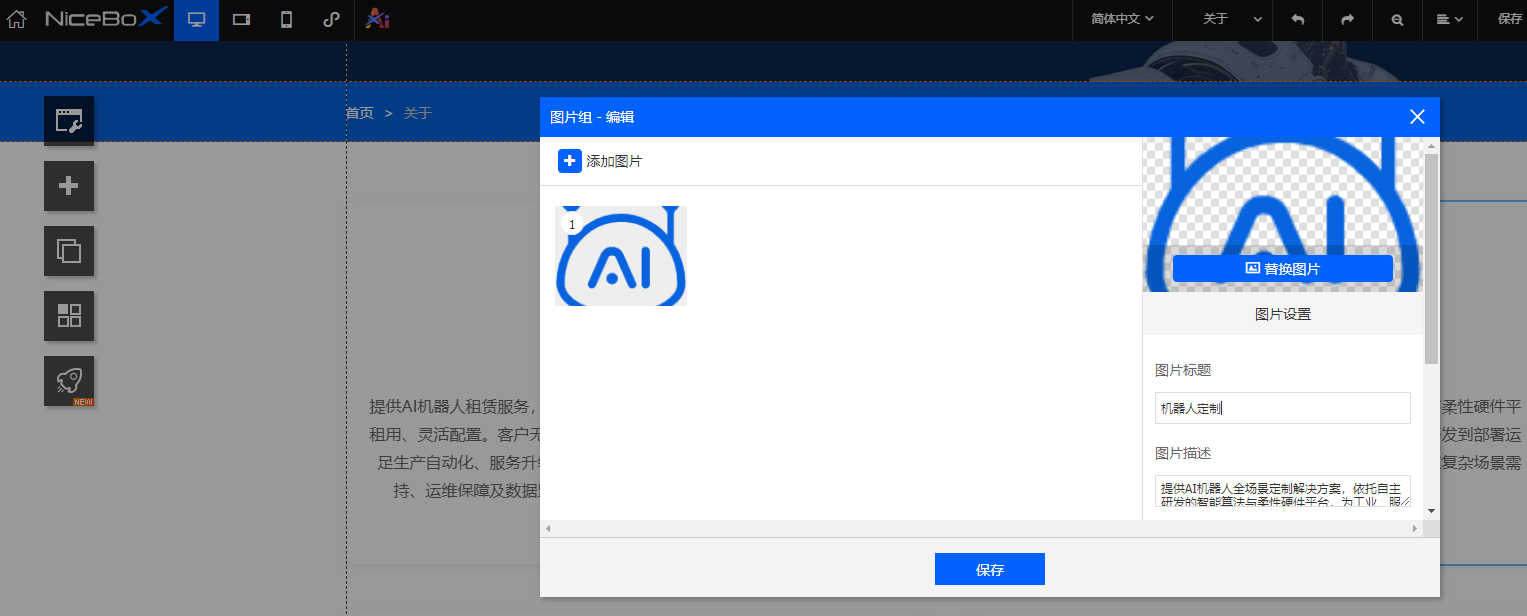This screenshot has width=1527, height=616.
Task: Click the NiceBox logo
Action: point(106,18)
